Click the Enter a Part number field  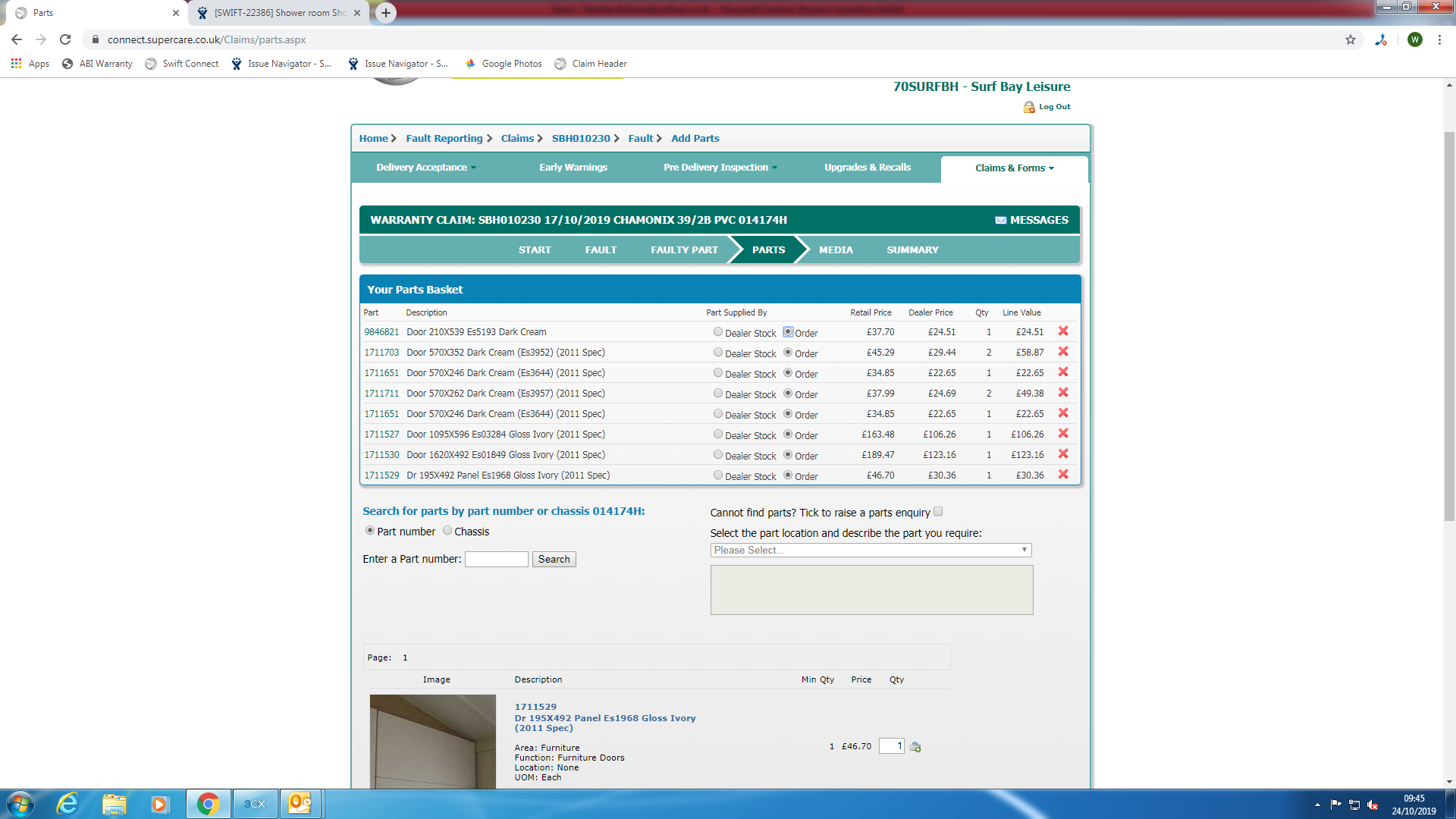pos(496,560)
